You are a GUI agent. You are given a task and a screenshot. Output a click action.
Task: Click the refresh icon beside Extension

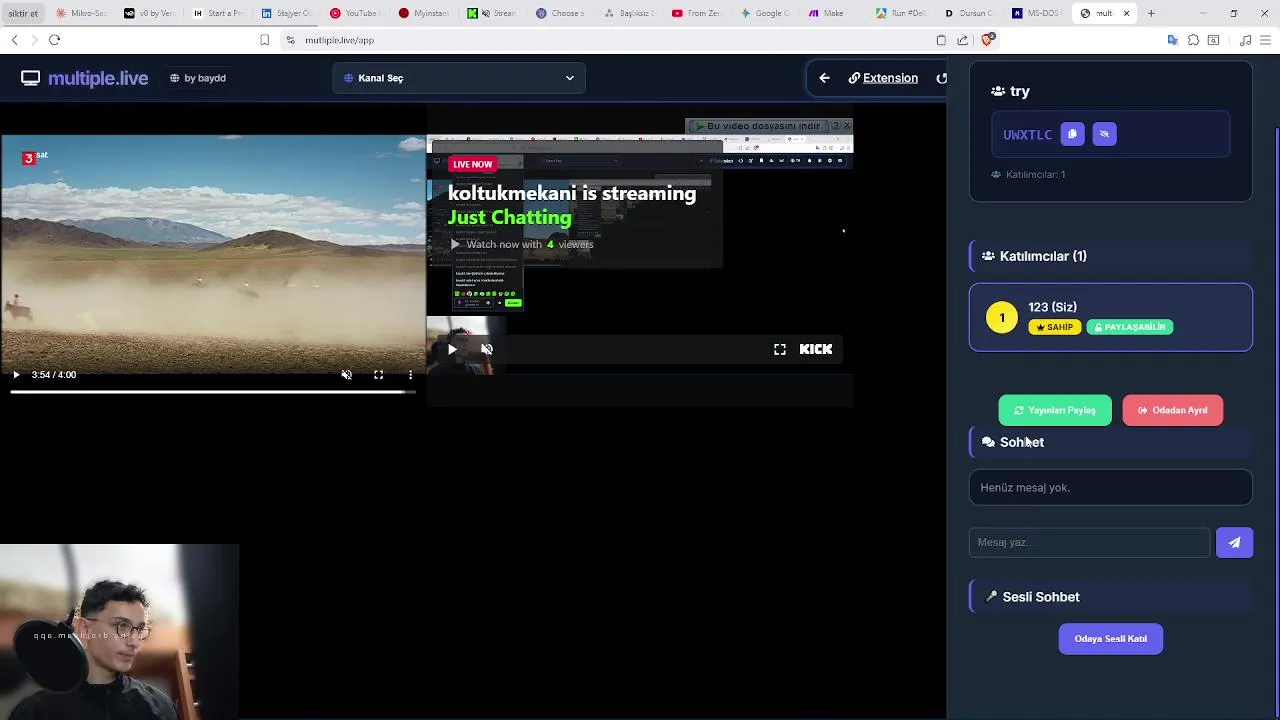click(941, 78)
